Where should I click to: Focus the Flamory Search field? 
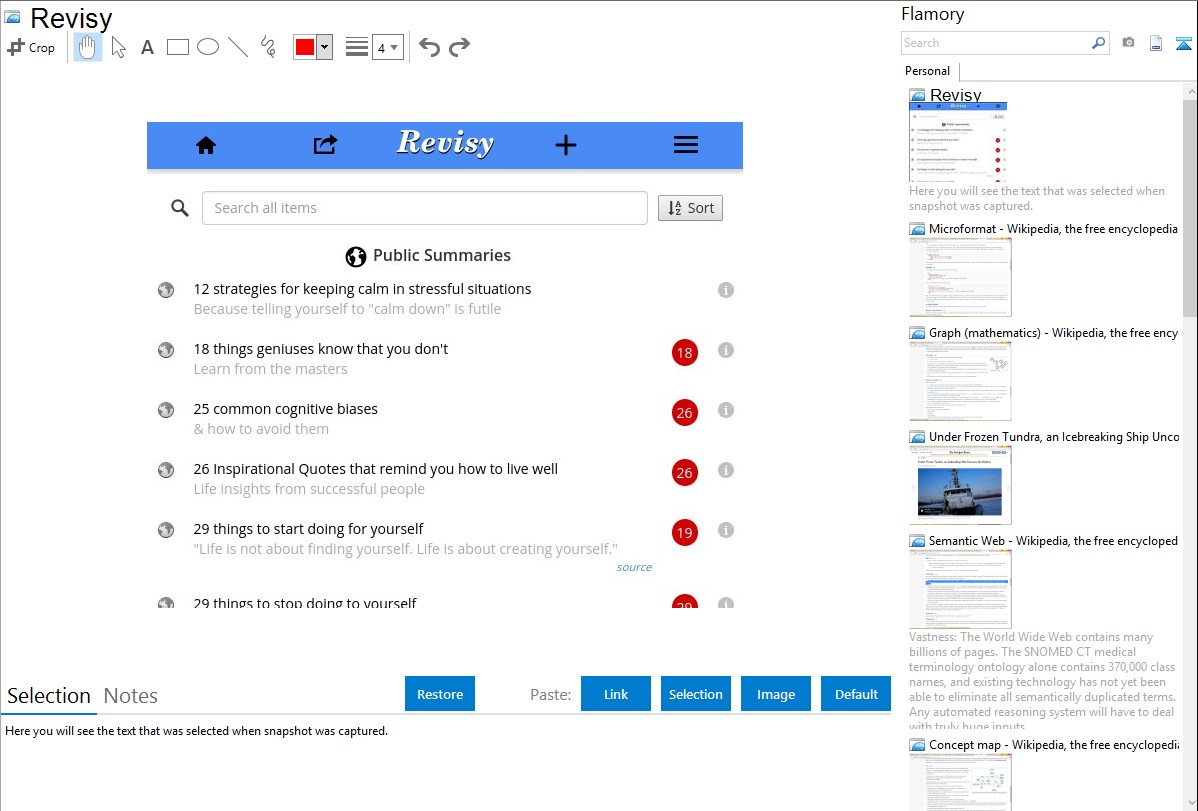[996, 43]
